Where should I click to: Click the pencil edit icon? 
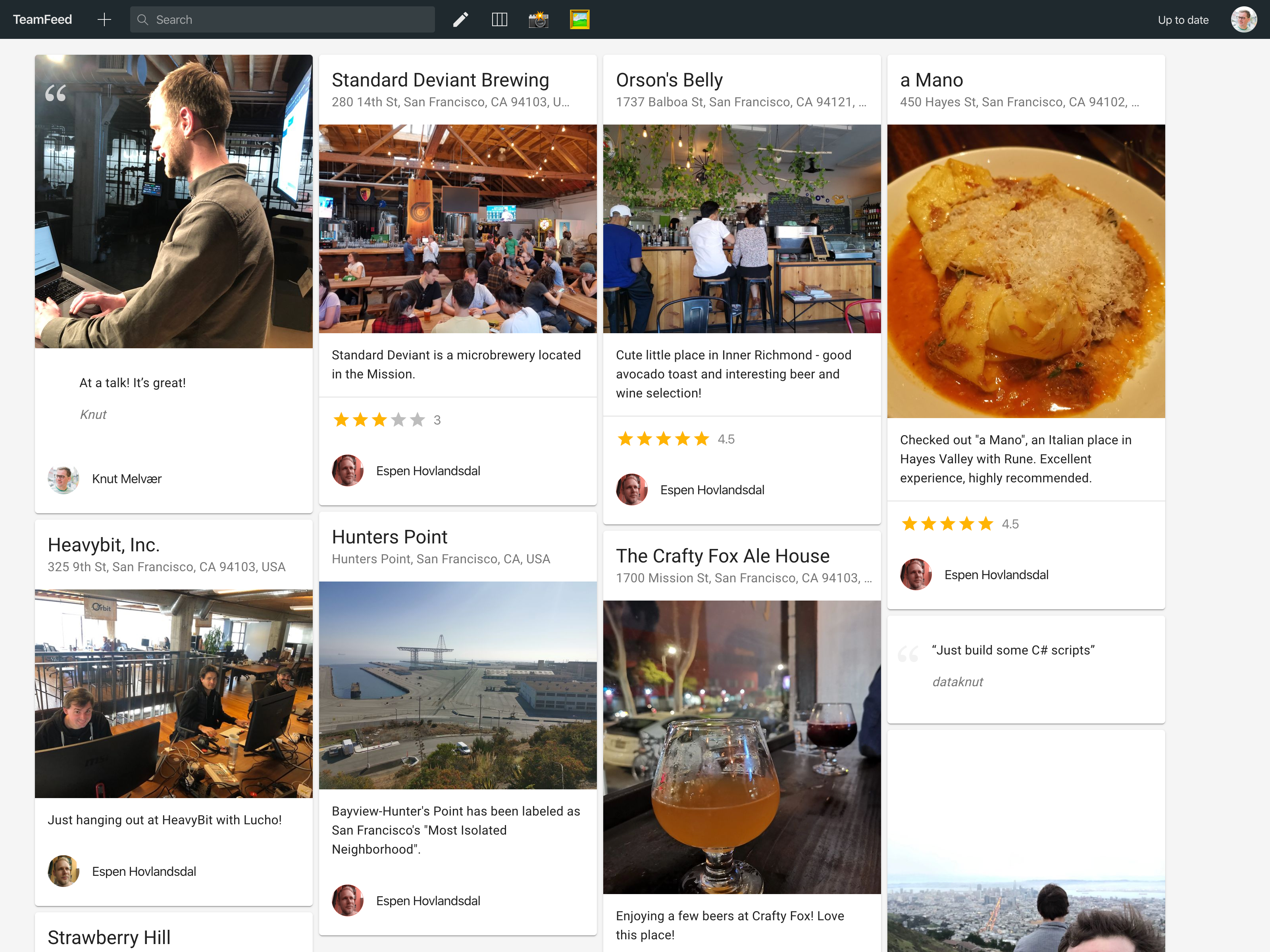pos(460,19)
